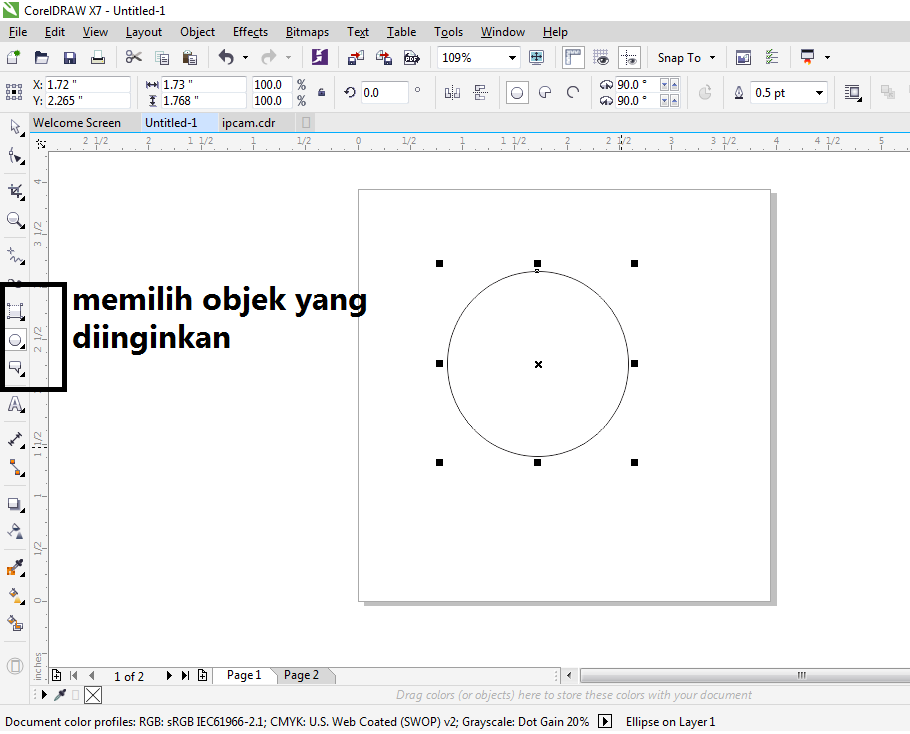Screen dimensions: 910x734
Task: Click the Copy icon
Action: pyautogui.click(x=162, y=57)
